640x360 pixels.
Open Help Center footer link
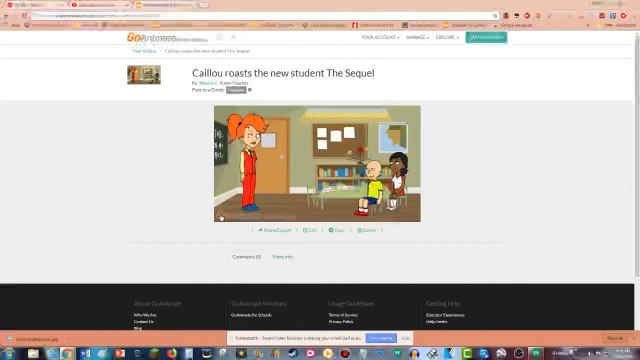coord(437,322)
